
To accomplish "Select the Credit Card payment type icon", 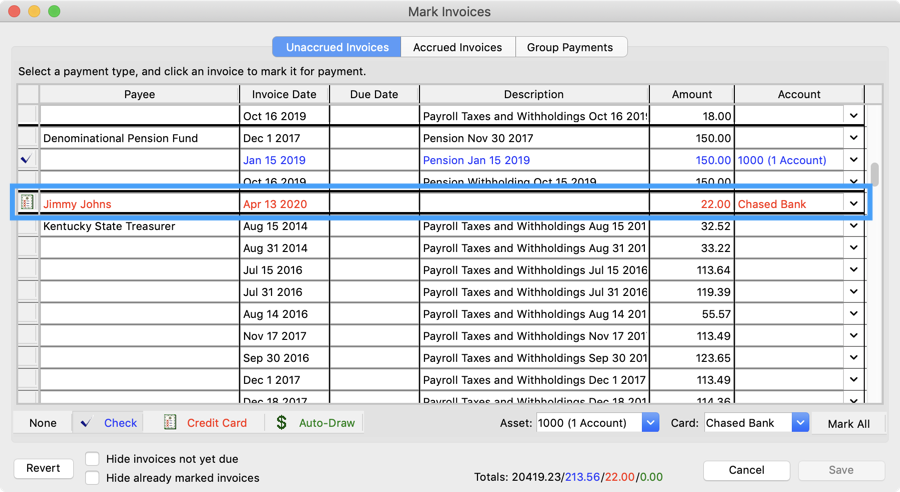I will click(170, 423).
